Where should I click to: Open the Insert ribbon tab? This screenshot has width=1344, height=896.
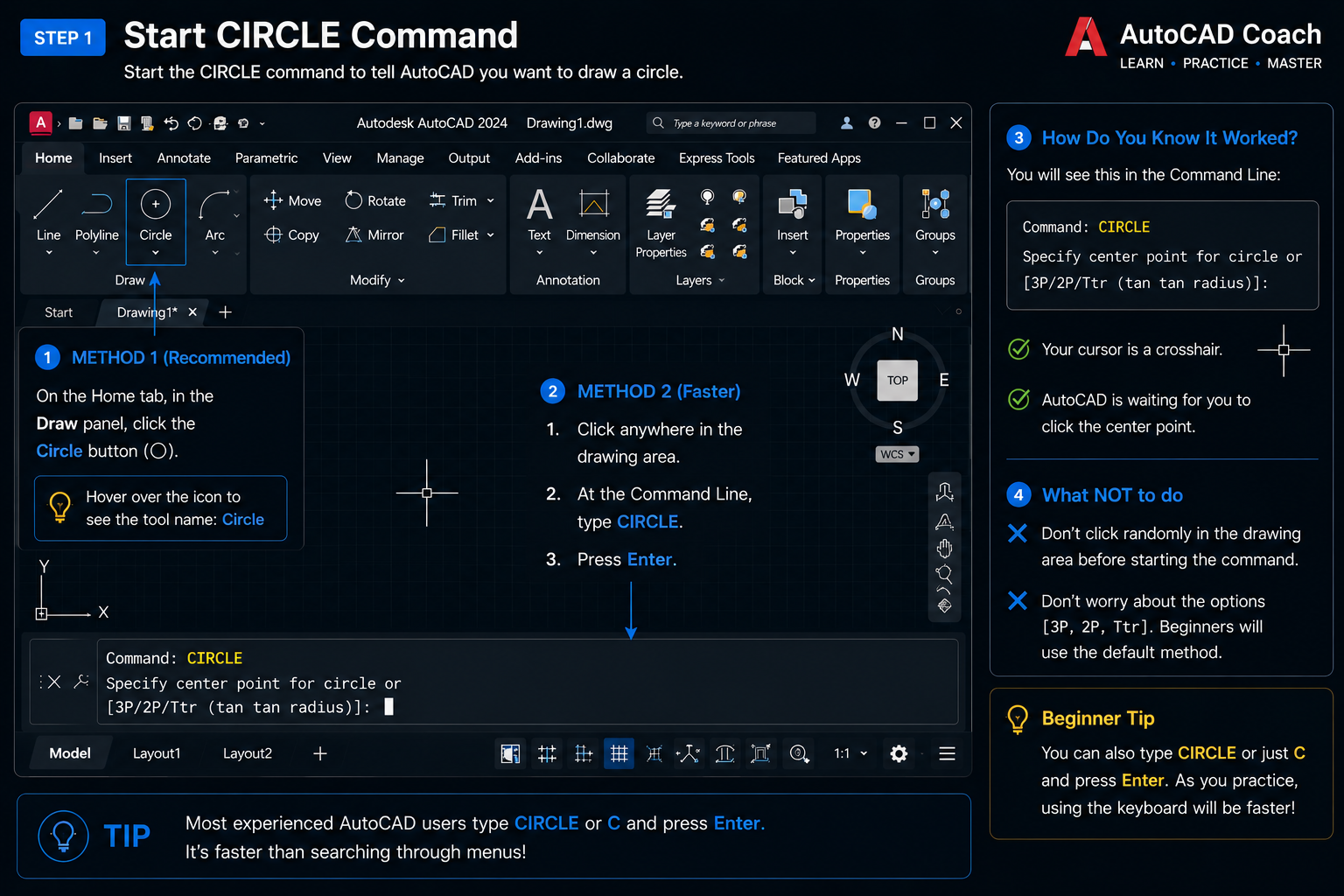coord(115,158)
